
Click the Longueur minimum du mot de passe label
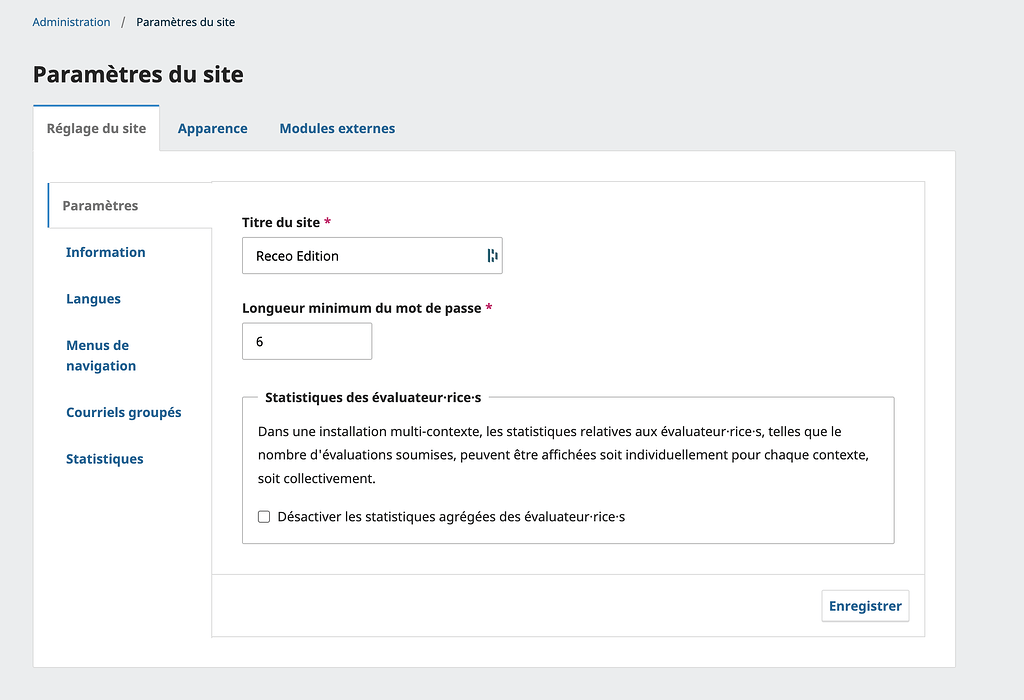coord(362,308)
